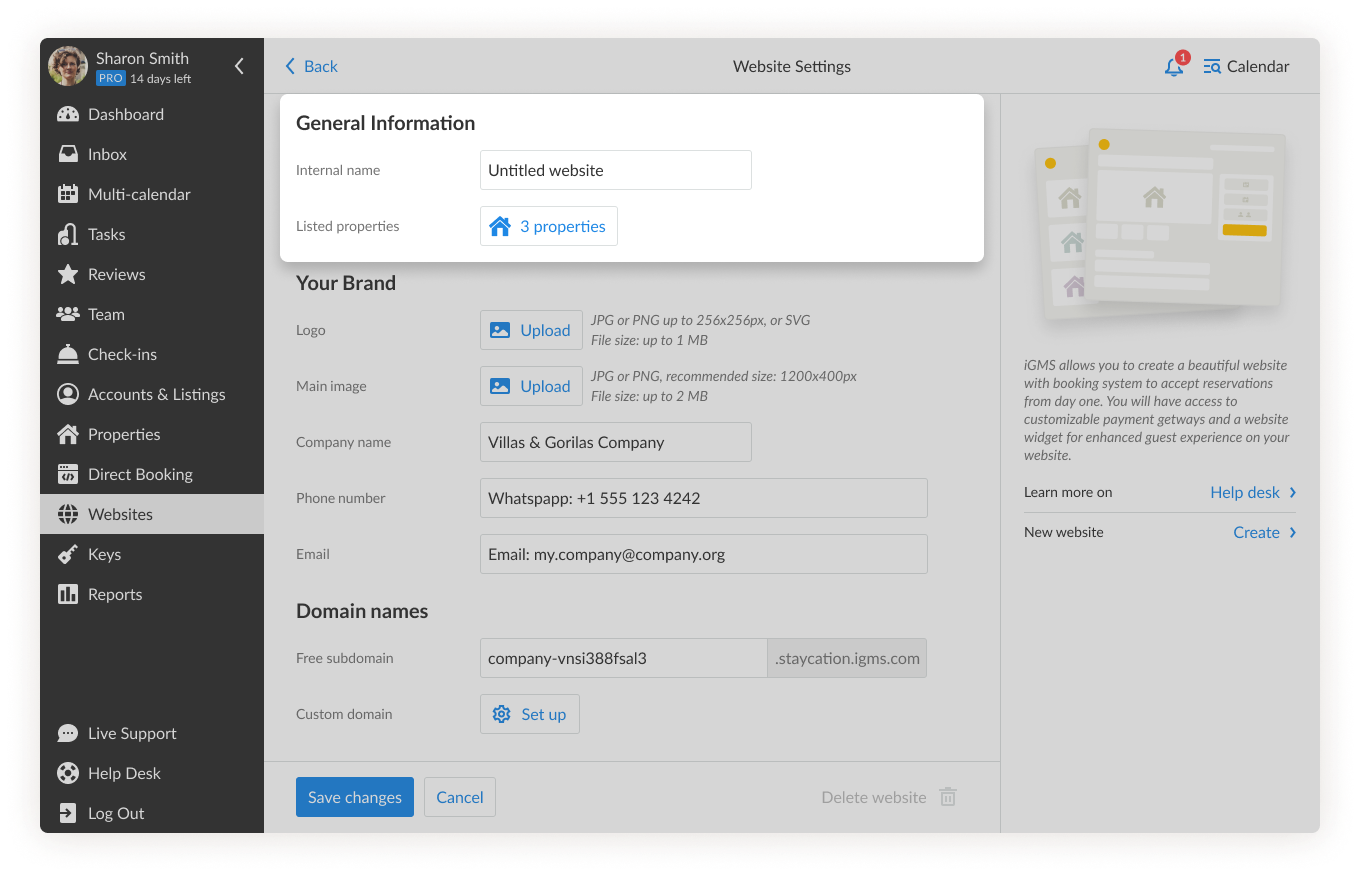Start a Live Support chat

[x=131, y=734]
